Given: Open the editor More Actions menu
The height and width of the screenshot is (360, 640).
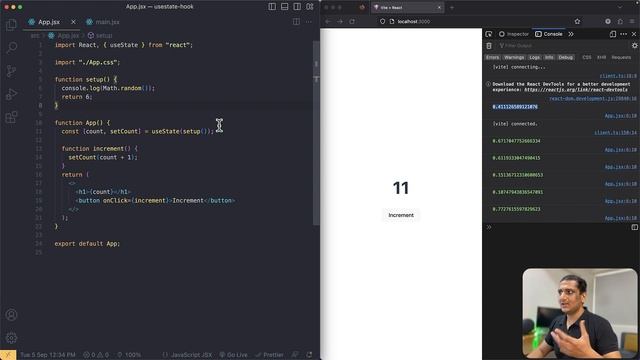Looking at the screenshot, I should pyautogui.click(x=309, y=22).
